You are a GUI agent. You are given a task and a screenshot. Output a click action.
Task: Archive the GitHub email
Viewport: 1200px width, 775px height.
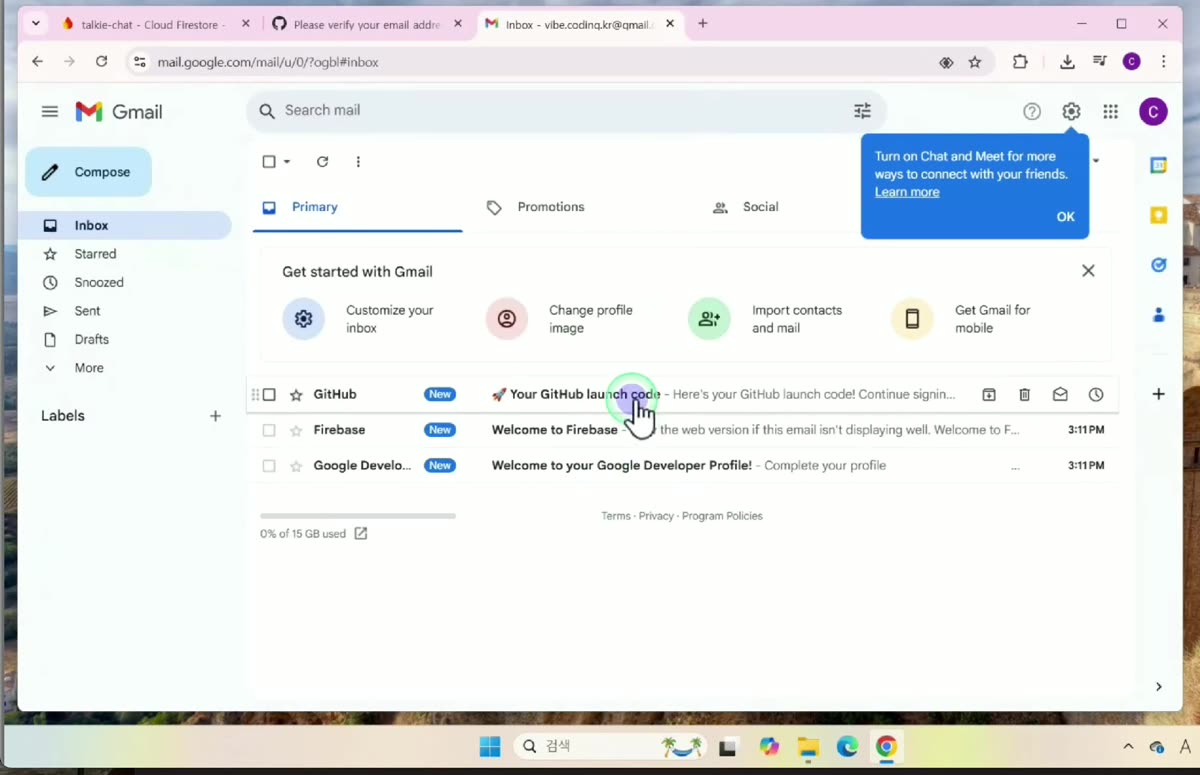point(989,395)
